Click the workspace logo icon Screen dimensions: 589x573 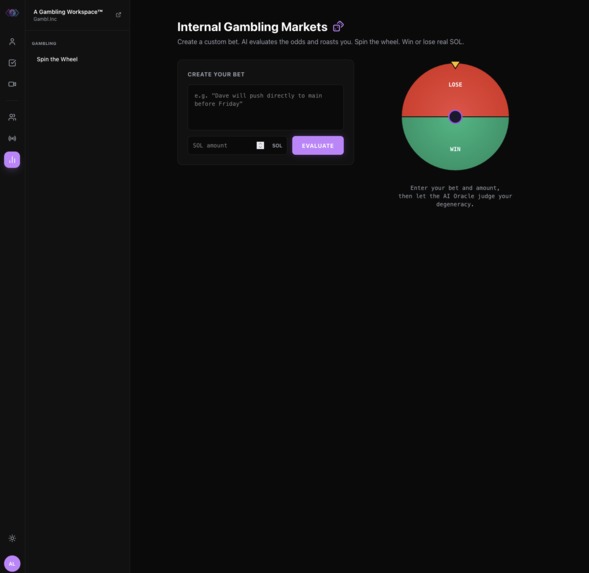point(12,13)
